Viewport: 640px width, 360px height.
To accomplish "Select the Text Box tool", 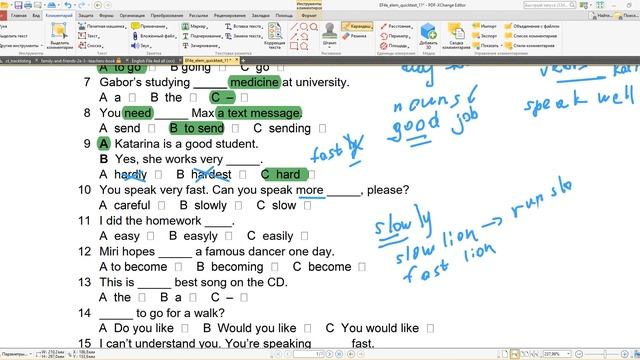I will 89,36.
